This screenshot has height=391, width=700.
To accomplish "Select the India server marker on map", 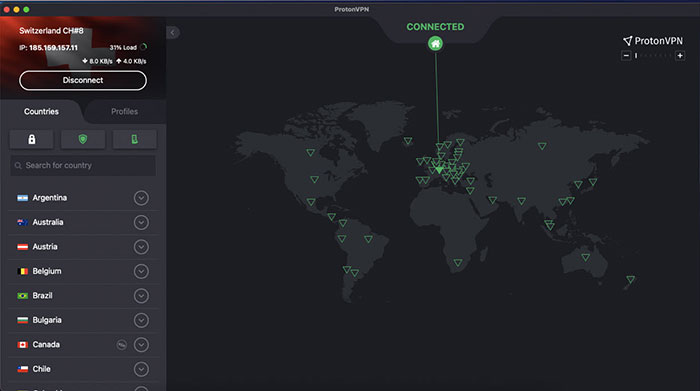I will point(521,201).
